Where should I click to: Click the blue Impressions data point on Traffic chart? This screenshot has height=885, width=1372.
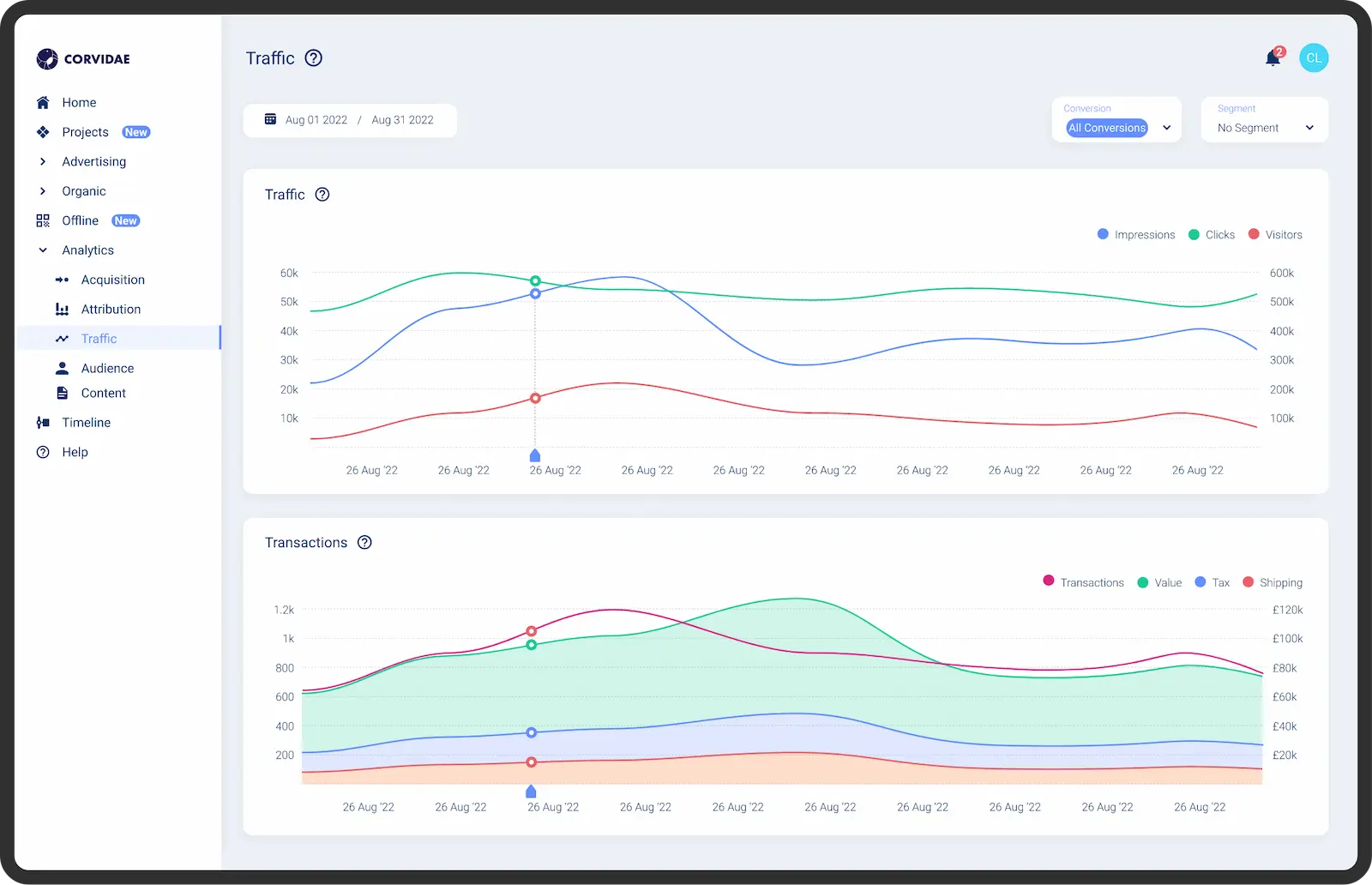point(535,293)
